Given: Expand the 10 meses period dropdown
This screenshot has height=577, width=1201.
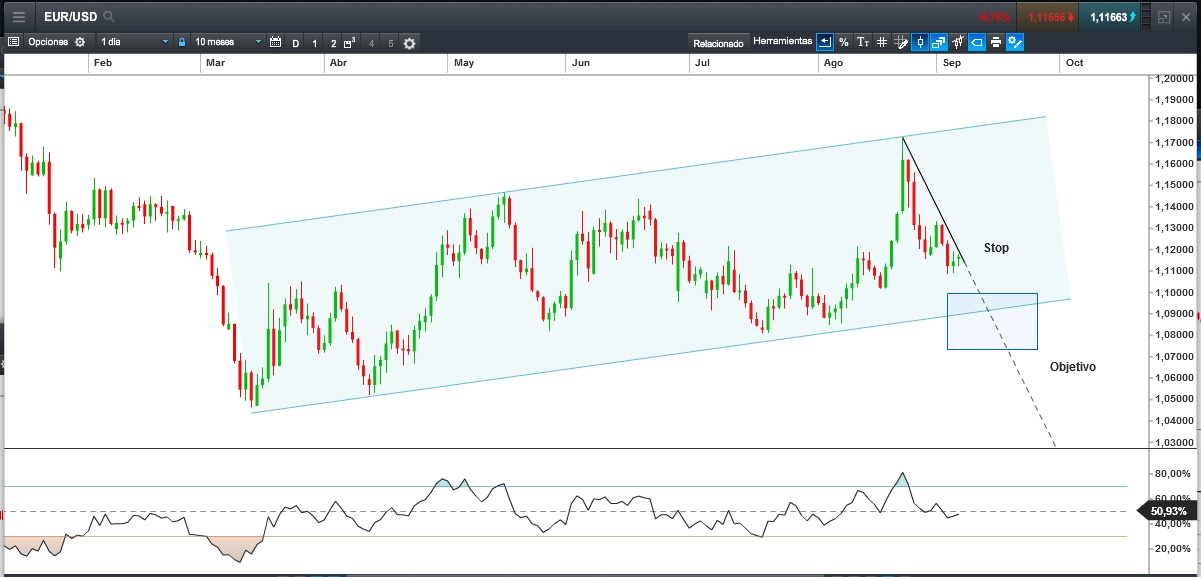Looking at the screenshot, I should 228,42.
